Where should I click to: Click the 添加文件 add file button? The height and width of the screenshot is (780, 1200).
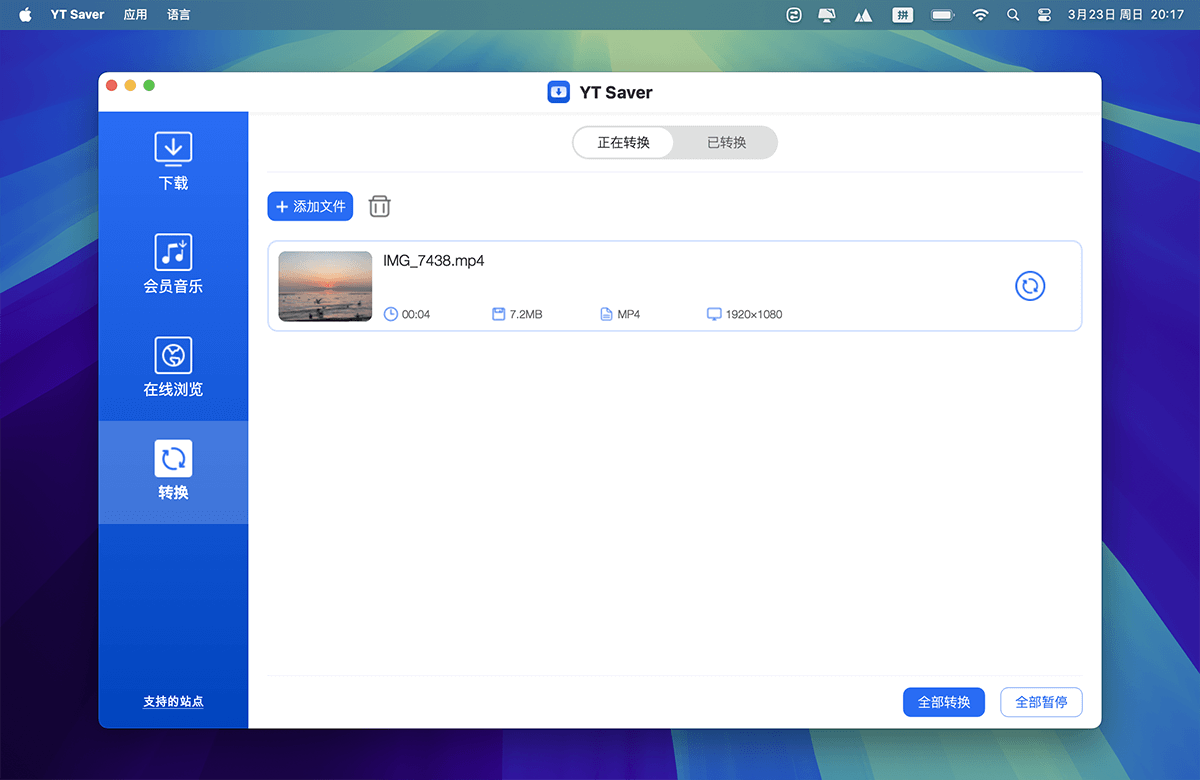(310, 206)
